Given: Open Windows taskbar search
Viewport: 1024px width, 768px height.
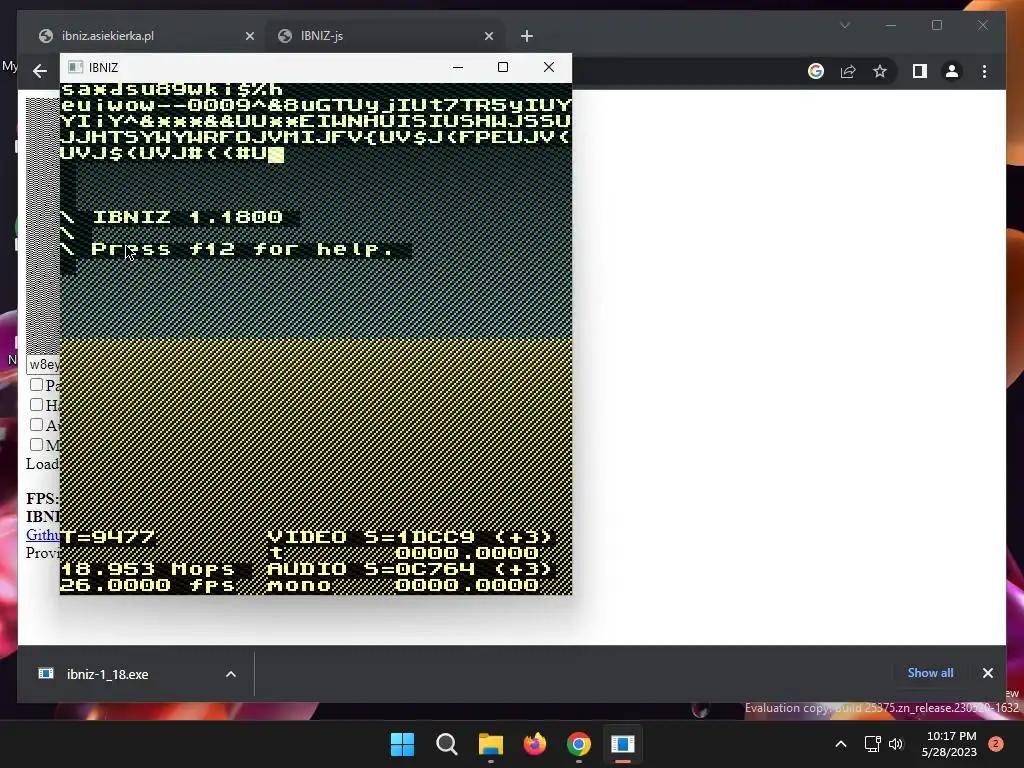Looking at the screenshot, I should 447,744.
